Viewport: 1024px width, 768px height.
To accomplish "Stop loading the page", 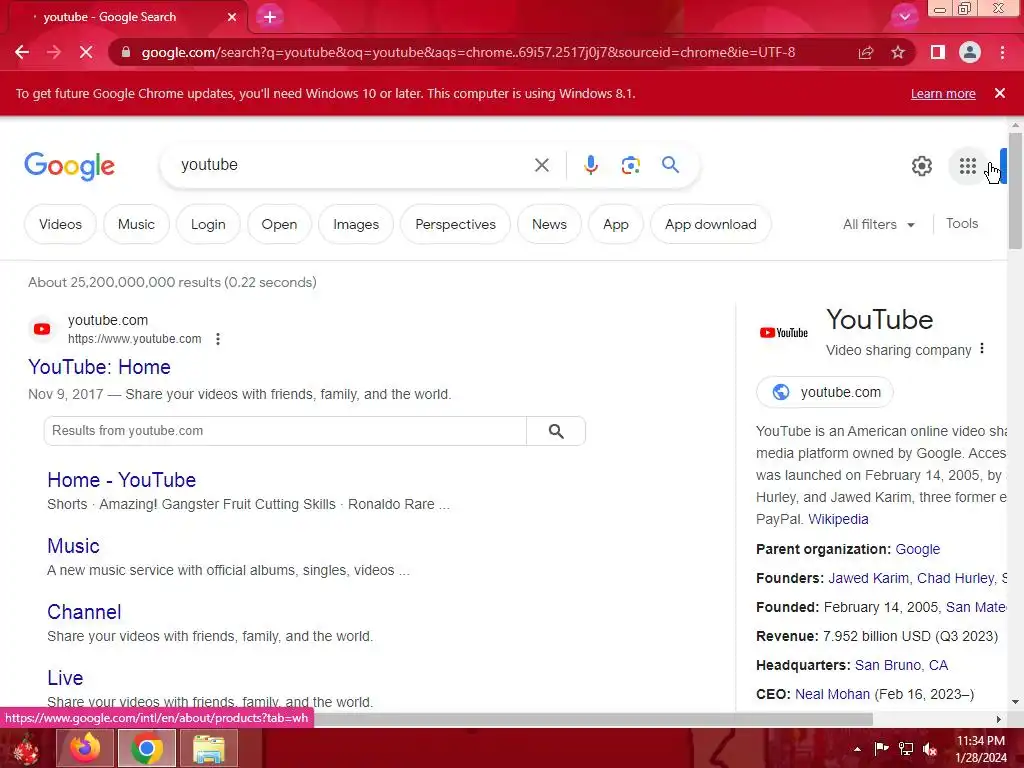I will [86, 52].
